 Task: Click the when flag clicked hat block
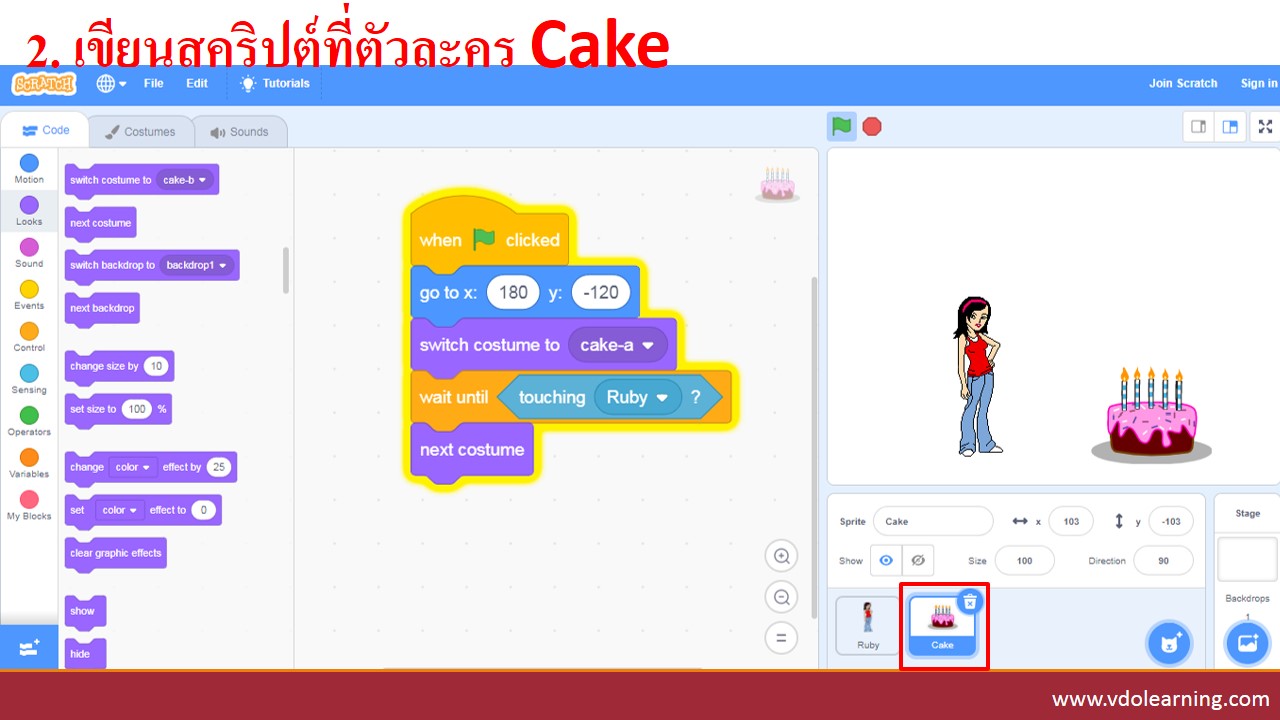point(490,233)
